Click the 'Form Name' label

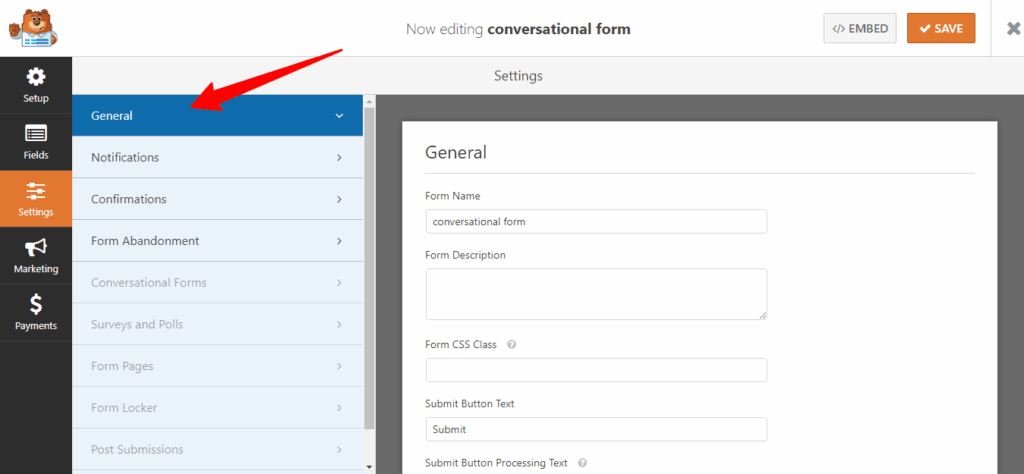[453, 196]
